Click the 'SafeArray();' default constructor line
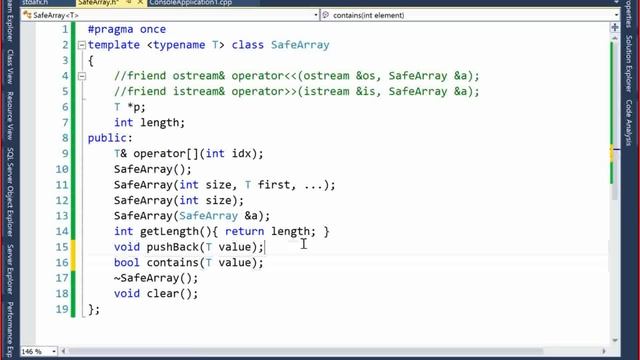Viewport: 640px width, 360px height. 153,169
